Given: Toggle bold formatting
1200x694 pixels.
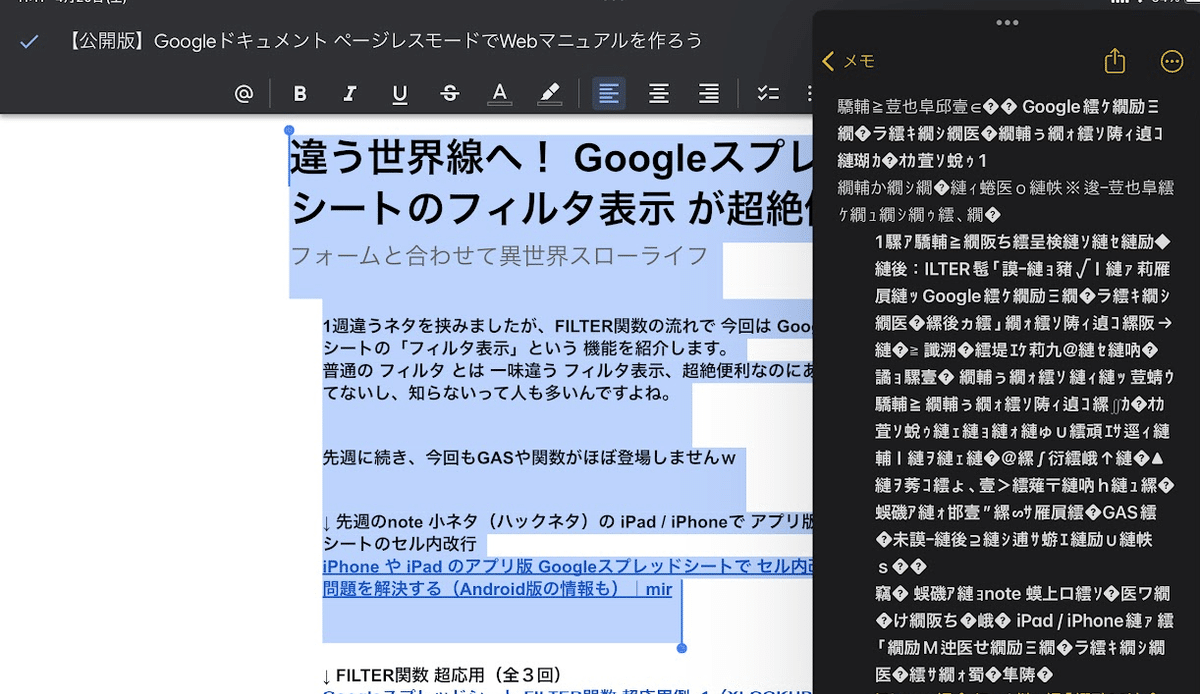Looking at the screenshot, I should tap(300, 93).
